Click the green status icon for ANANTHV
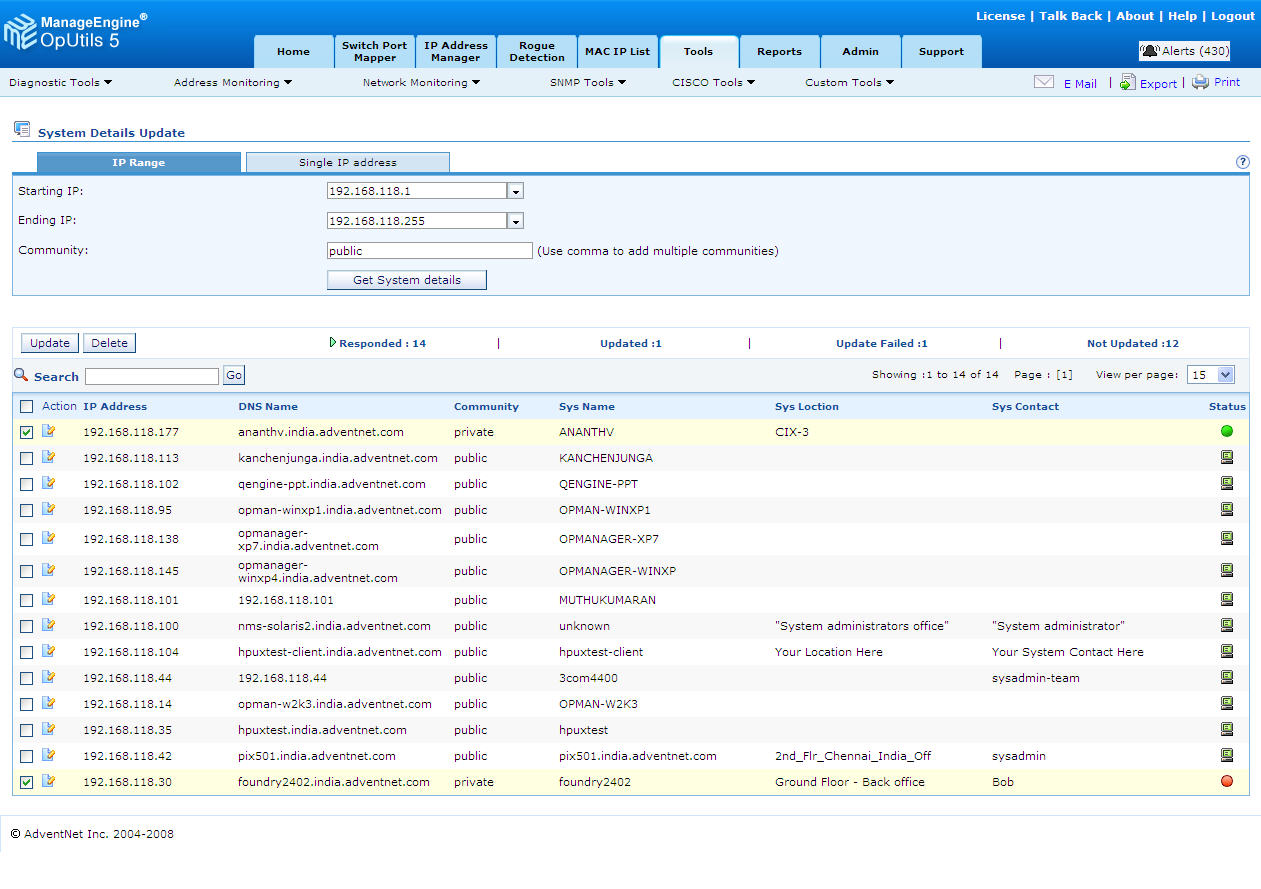 click(x=1227, y=432)
